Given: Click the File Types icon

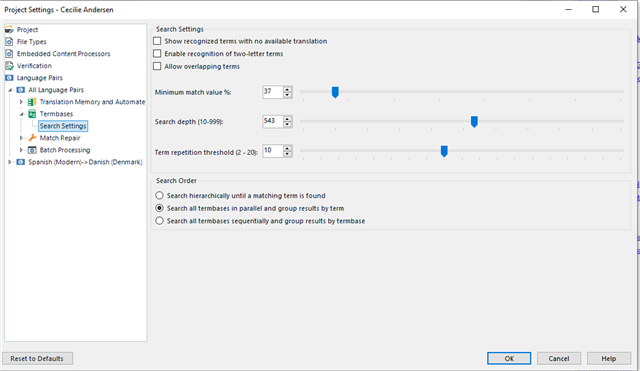Looking at the screenshot, I should pos(9,42).
